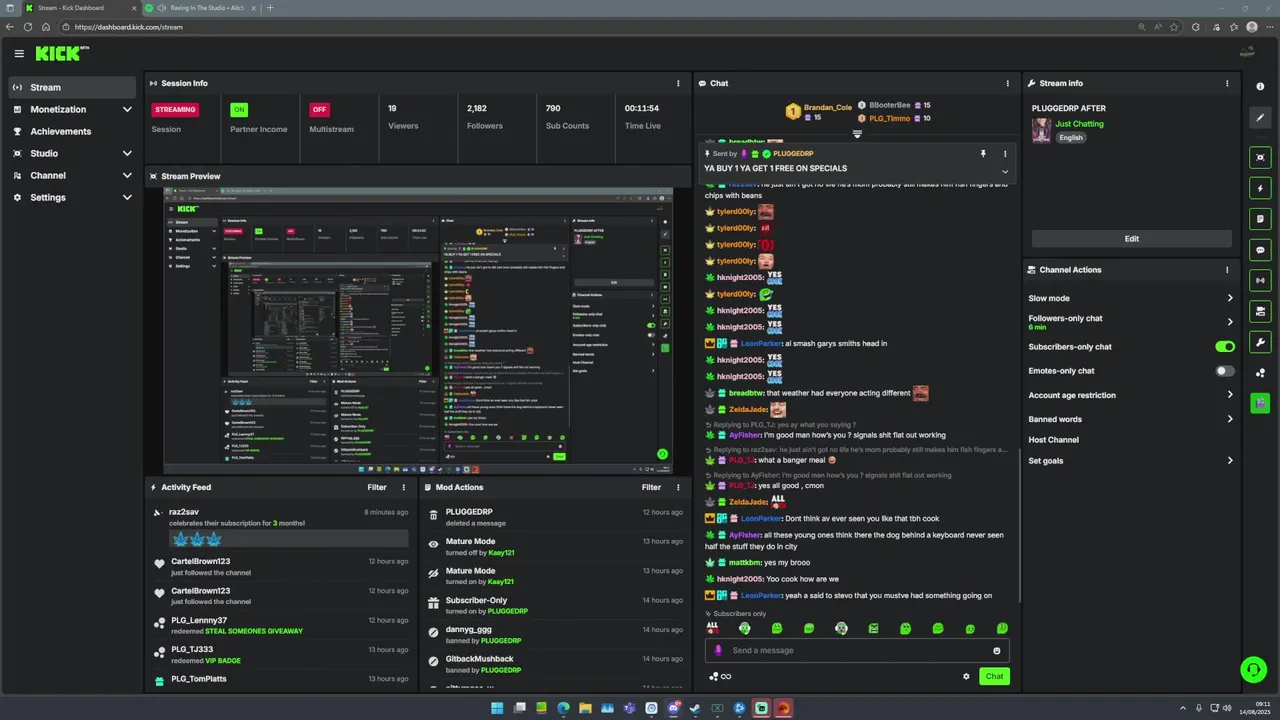1280x720 pixels.
Task: Open chat settings gear icon
Action: click(966, 676)
